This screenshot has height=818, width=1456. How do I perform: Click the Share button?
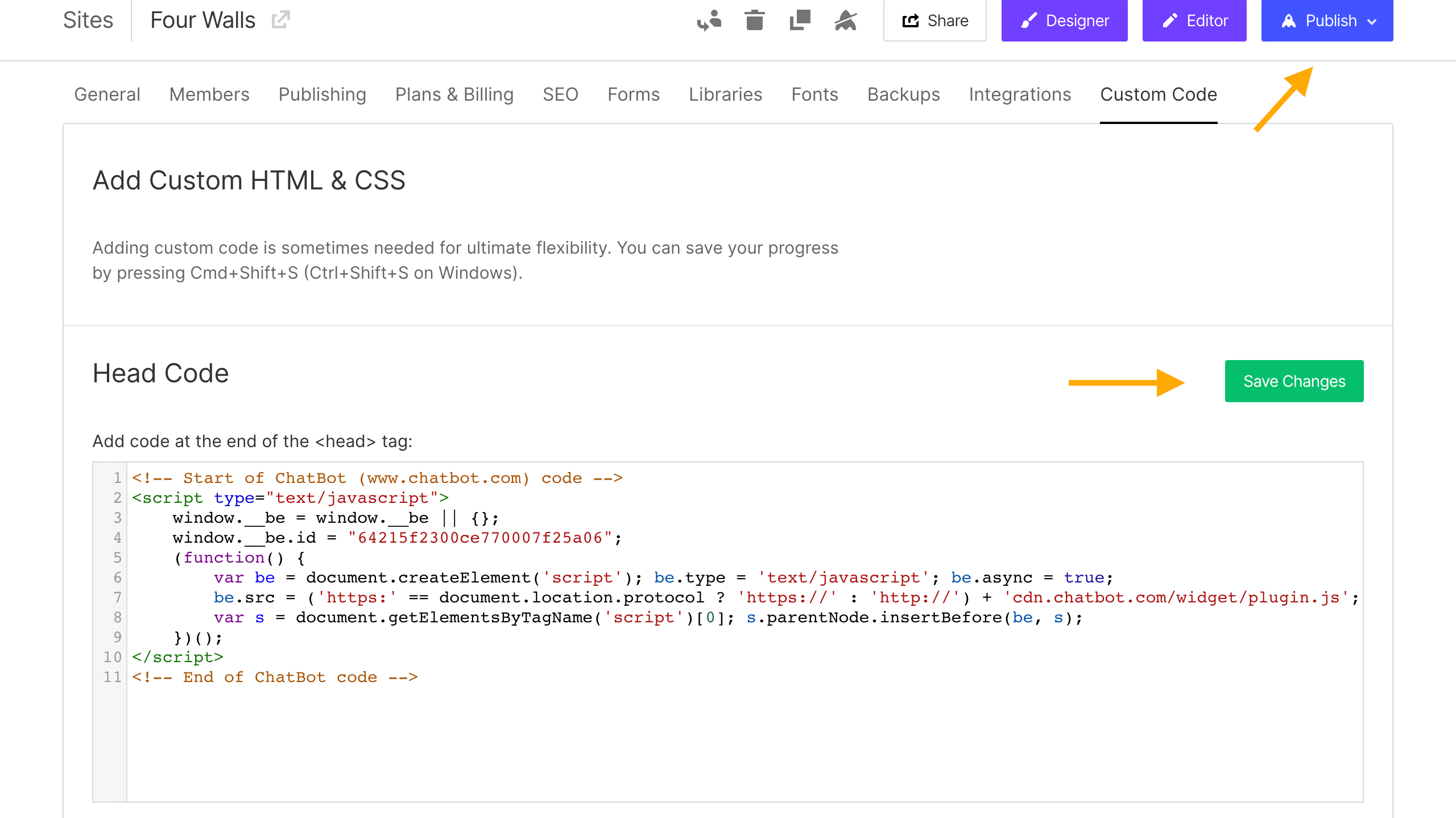coord(935,20)
